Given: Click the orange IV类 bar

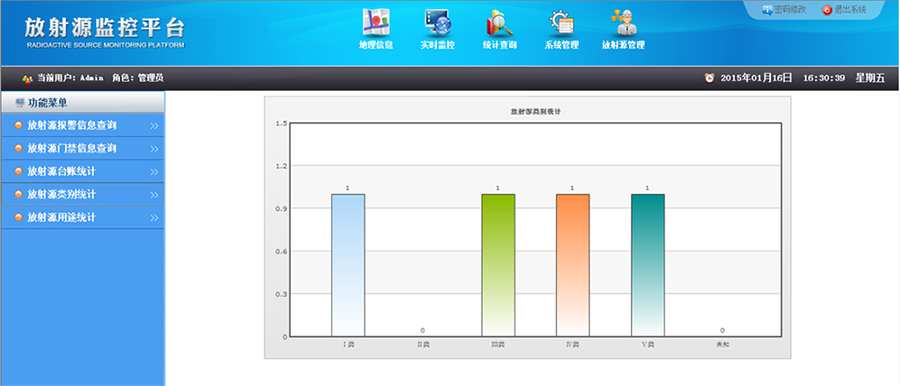Looking at the screenshot, I should tap(573, 265).
